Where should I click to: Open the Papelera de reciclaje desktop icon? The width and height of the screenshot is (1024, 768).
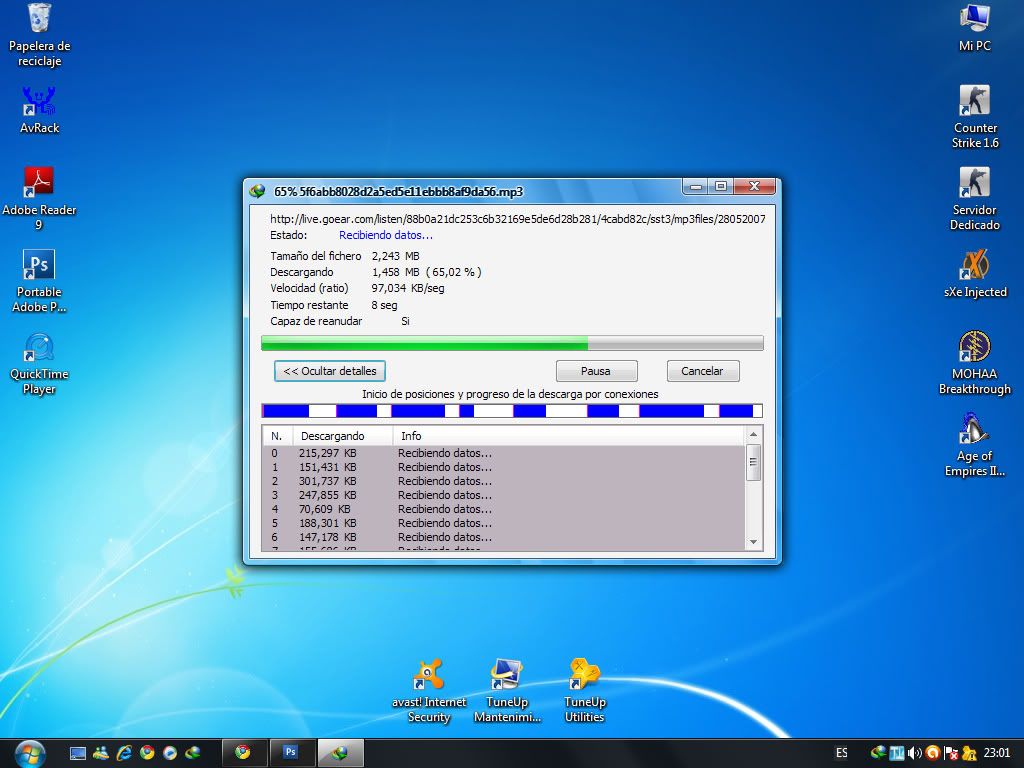tap(39, 20)
